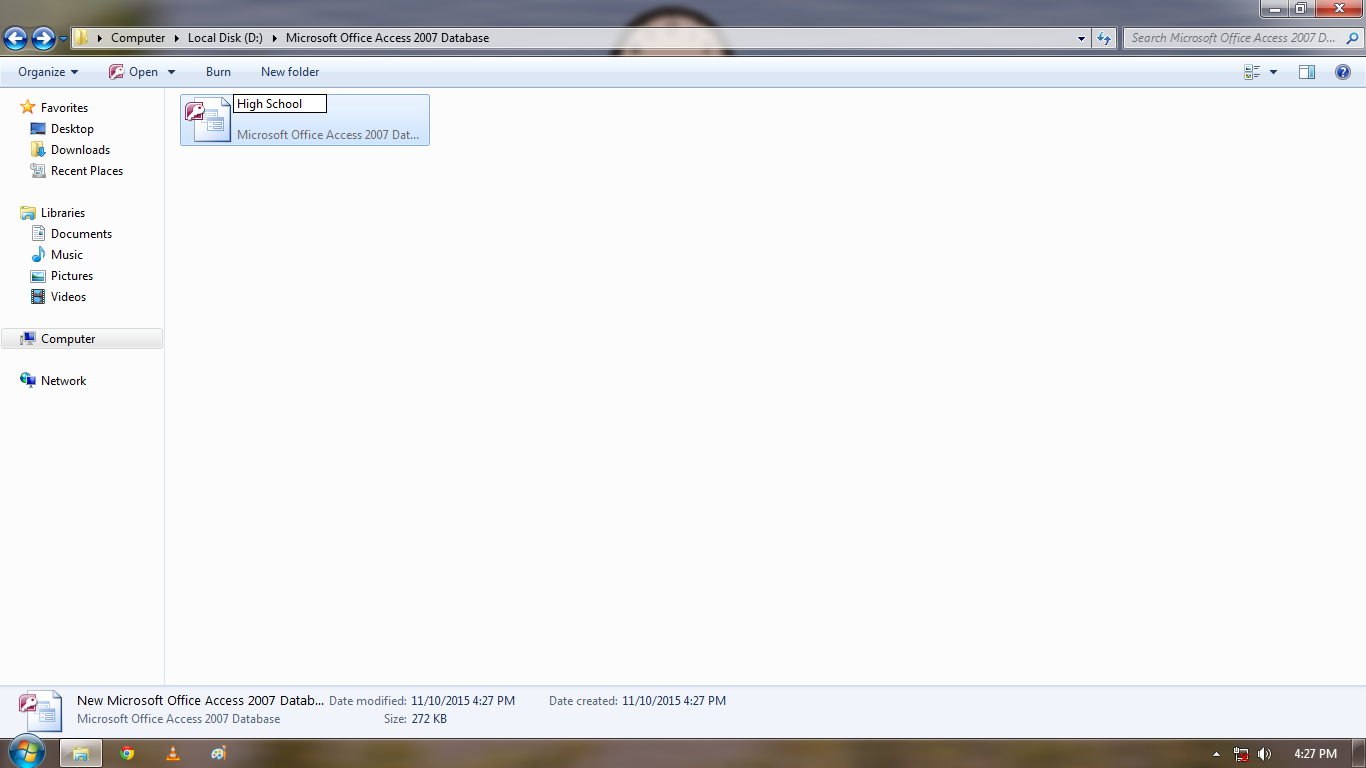Select Libraries in the navigation pane
The image size is (1366, 768).
(63, 213)
